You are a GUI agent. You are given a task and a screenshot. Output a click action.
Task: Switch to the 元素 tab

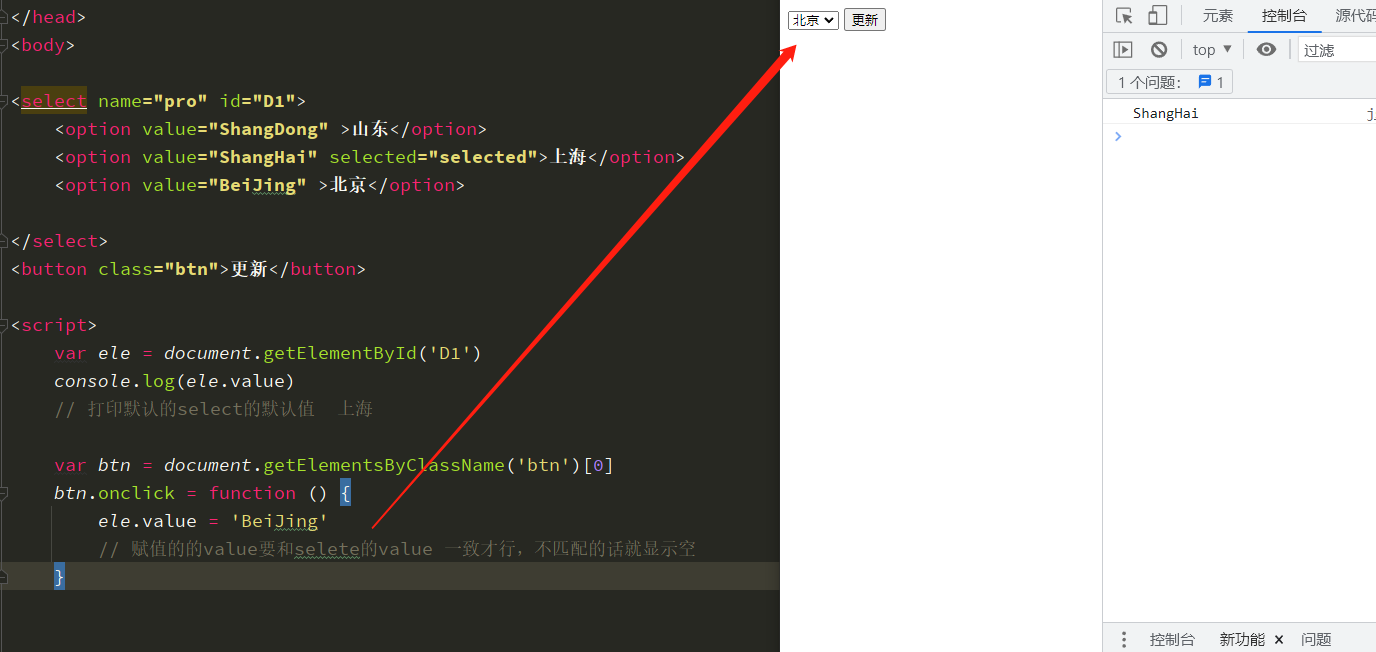coord(1218,16)
